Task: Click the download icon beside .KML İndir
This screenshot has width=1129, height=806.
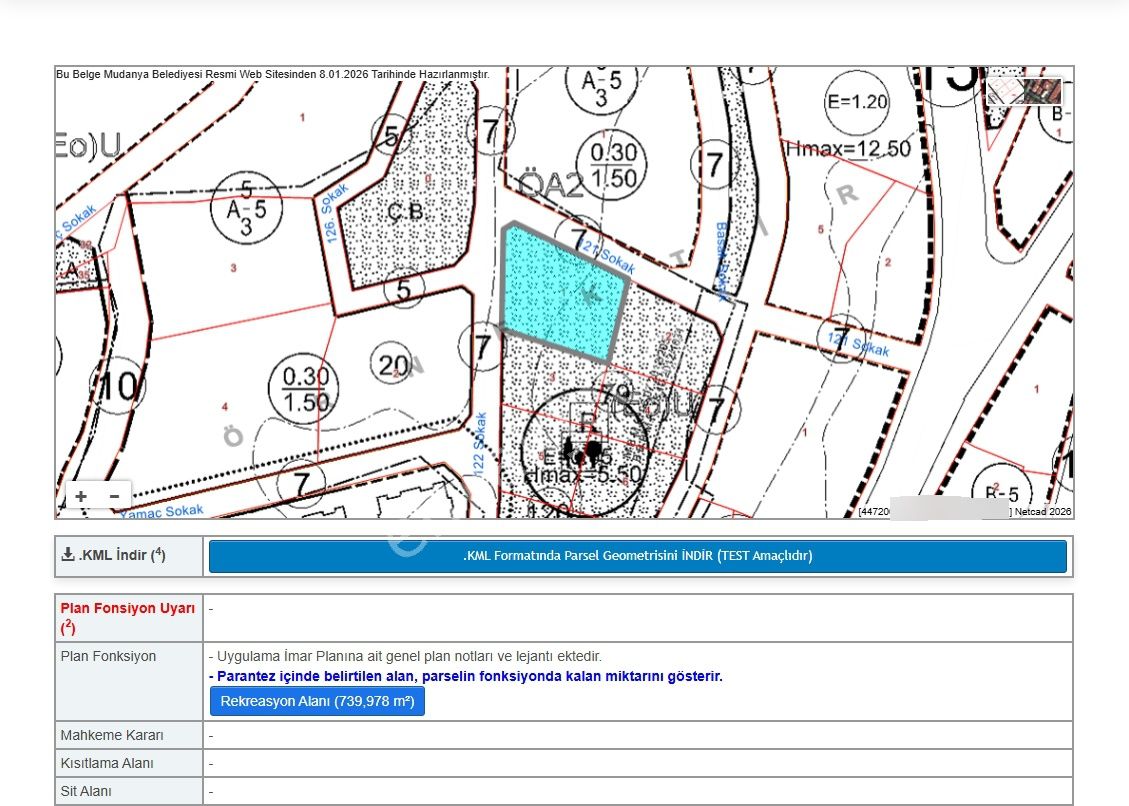Action: [x=68, y=555]
